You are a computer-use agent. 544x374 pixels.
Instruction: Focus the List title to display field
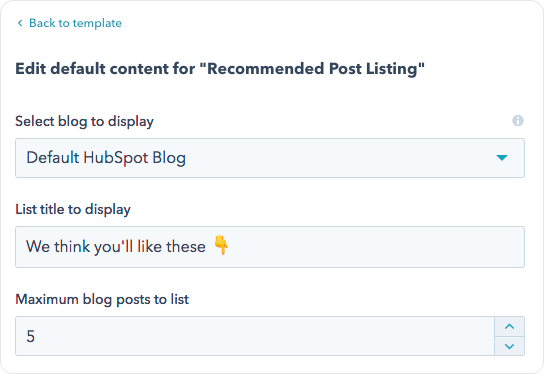[270, 247]
